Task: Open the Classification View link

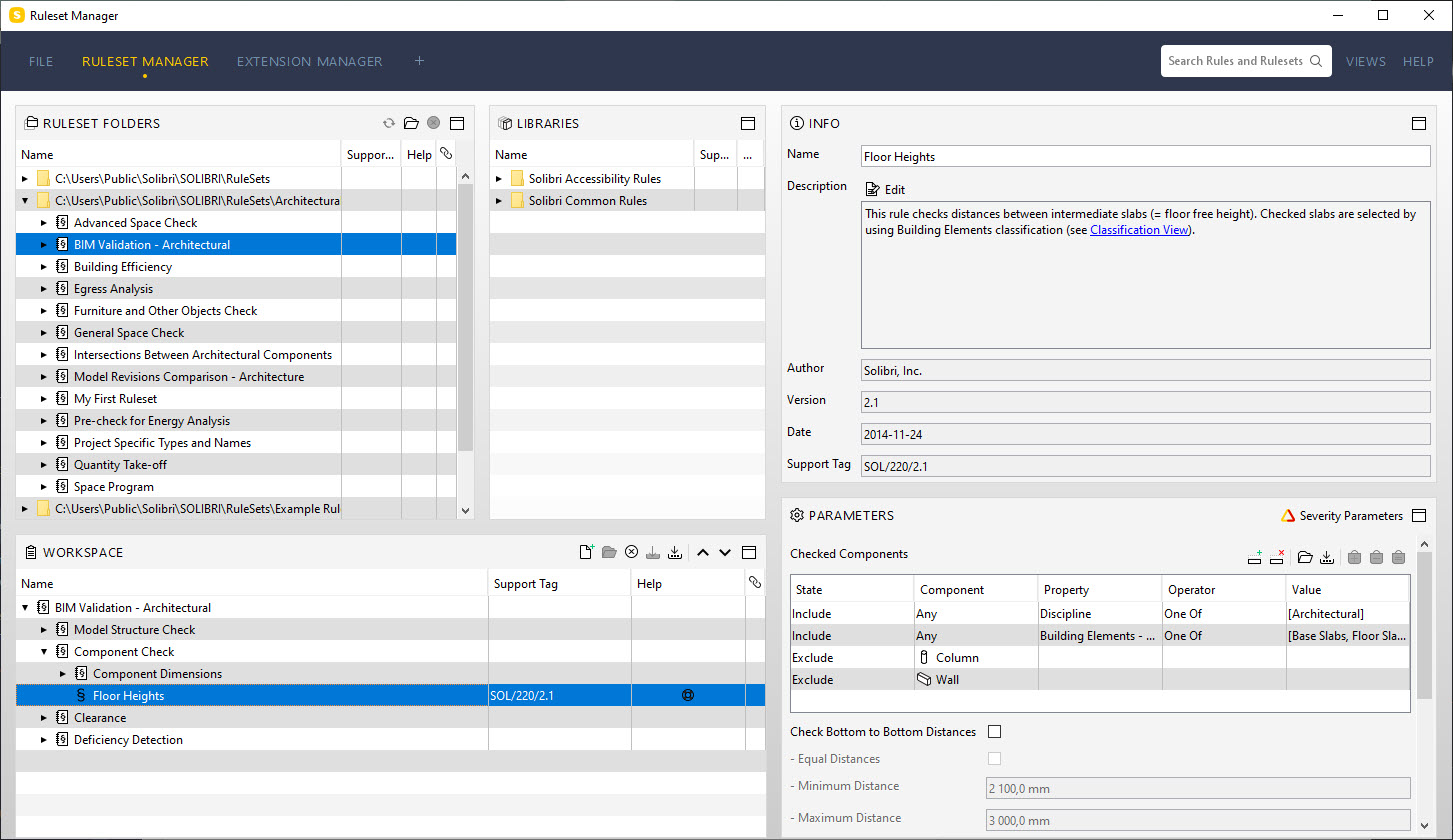Action: click(x=1139, y=230)
